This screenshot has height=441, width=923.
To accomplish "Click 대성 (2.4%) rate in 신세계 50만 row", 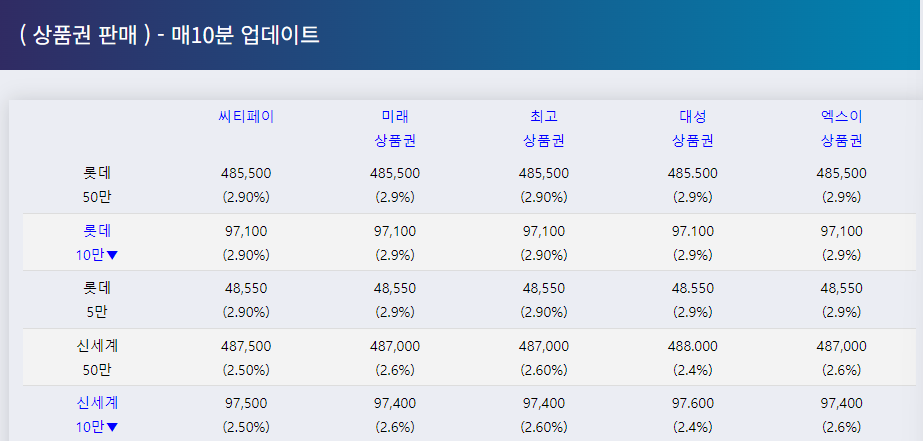I will click(x=693, y=370).
